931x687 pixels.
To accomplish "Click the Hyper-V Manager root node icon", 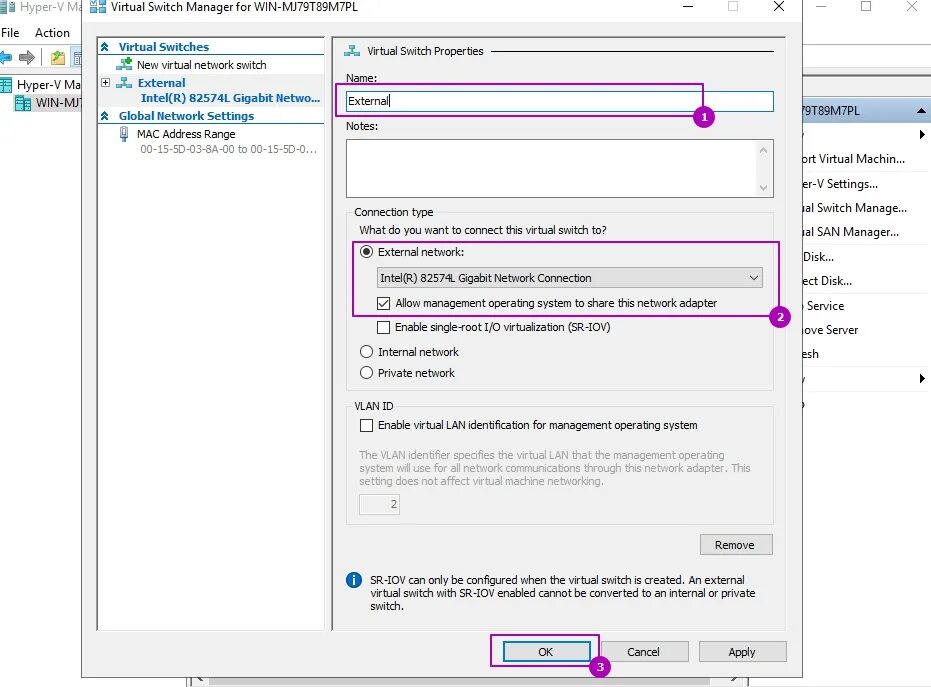I will pyautogui.click(x=6, y=84).
